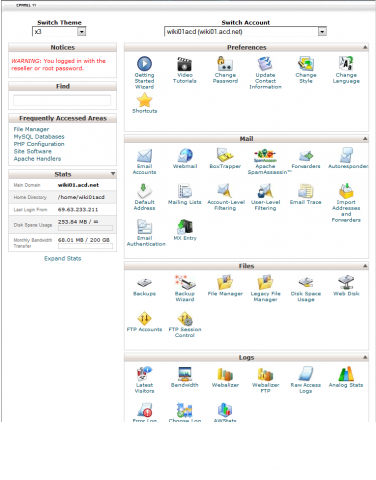Screen dimensions: 376x480
Task: Click the reseller password warning notice
Action: [x=59, y=64]
